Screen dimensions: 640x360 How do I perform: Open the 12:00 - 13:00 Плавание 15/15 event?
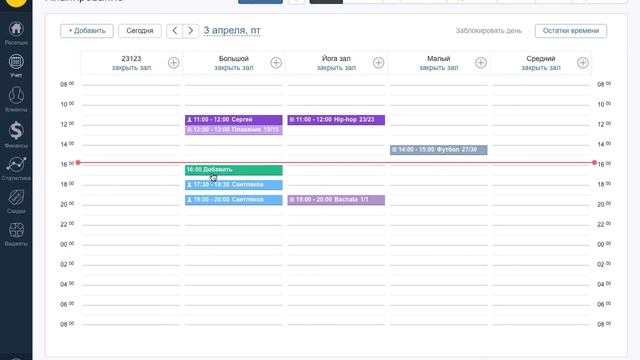coord(233,130)
